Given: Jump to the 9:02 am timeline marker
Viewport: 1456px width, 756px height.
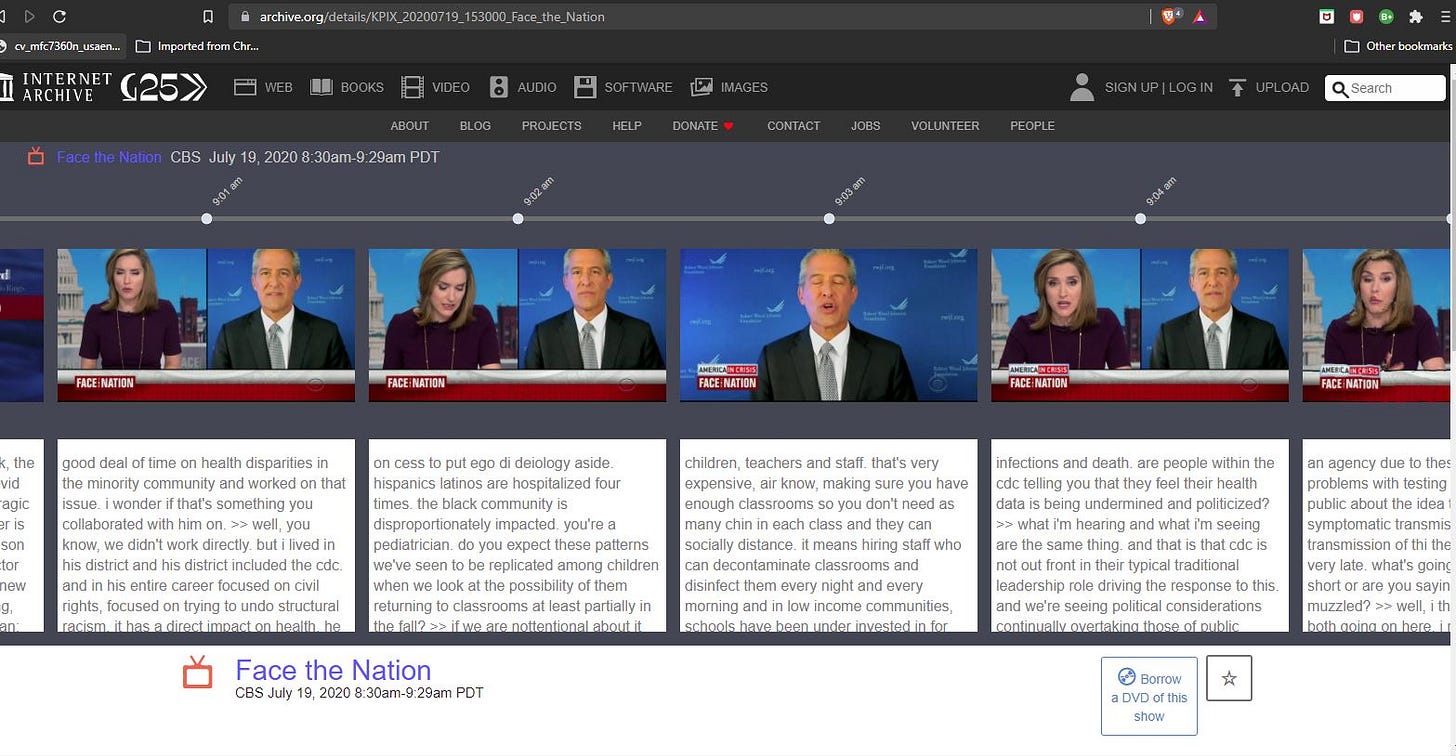Looking at the screenshot, I should pyautogui.click(x=518, y=218).
